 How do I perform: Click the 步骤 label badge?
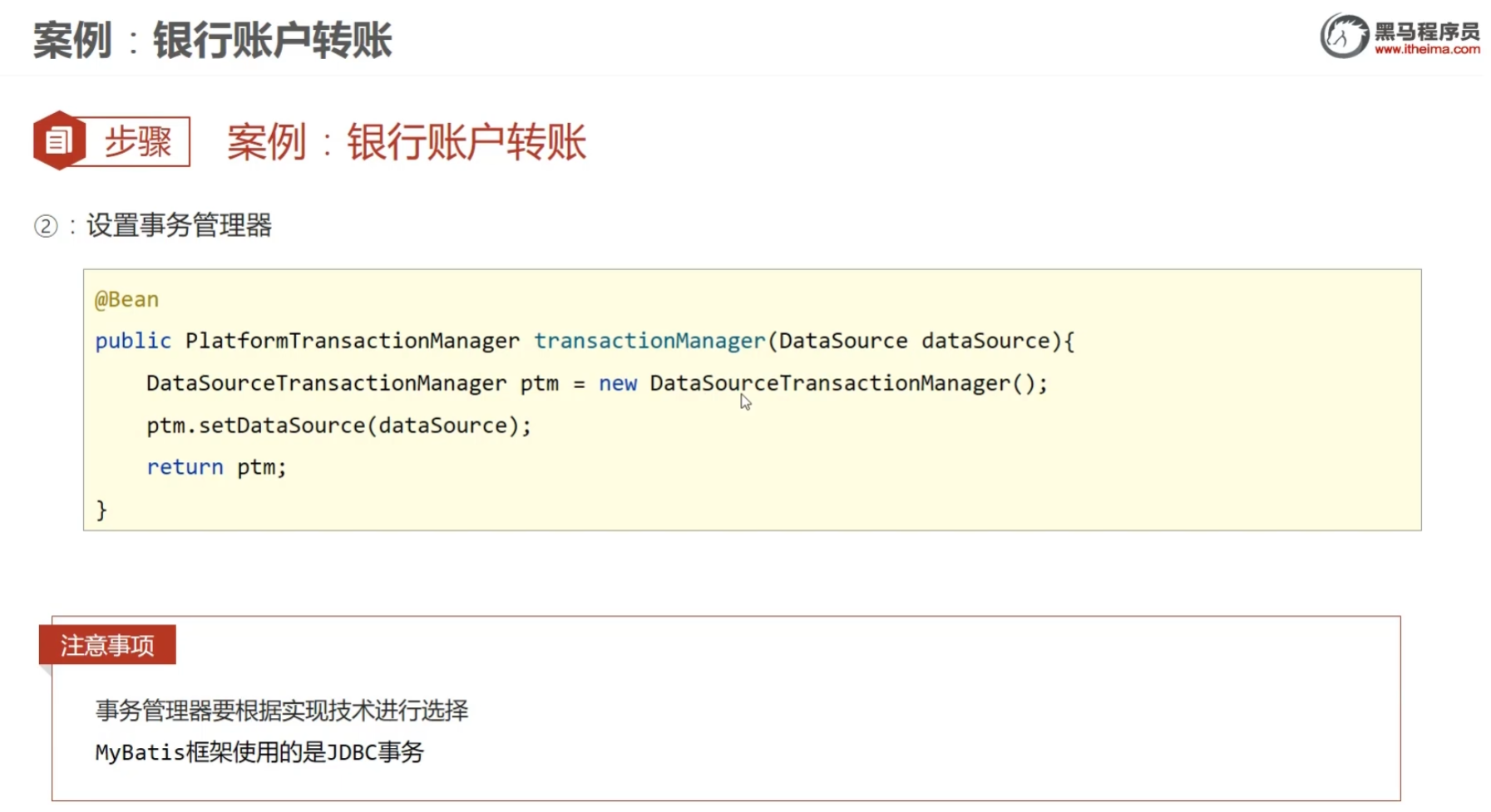137,141
